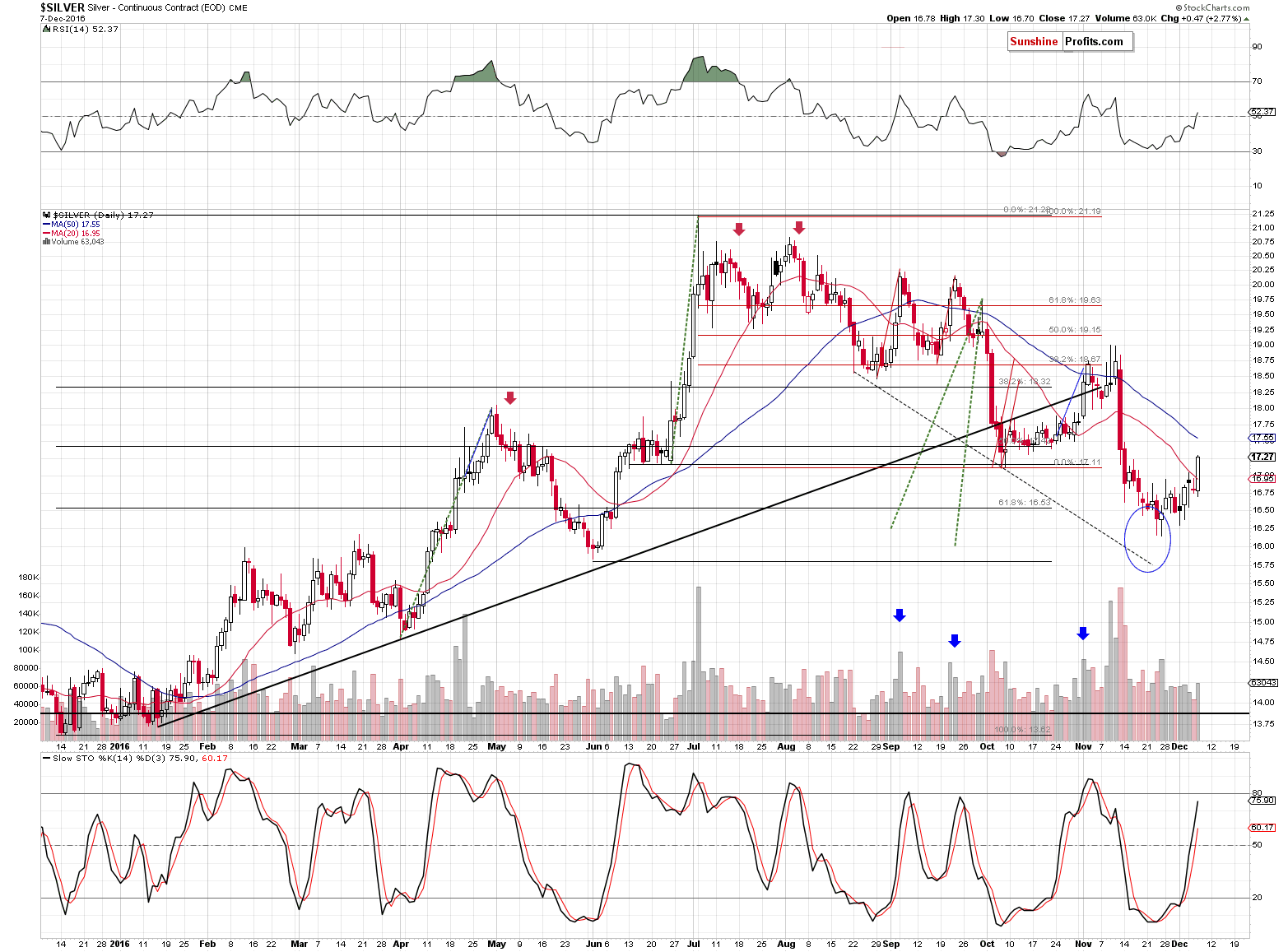
Task: Click the 17.55 MA(50) price tag on axis
Action: [1262, 439]
